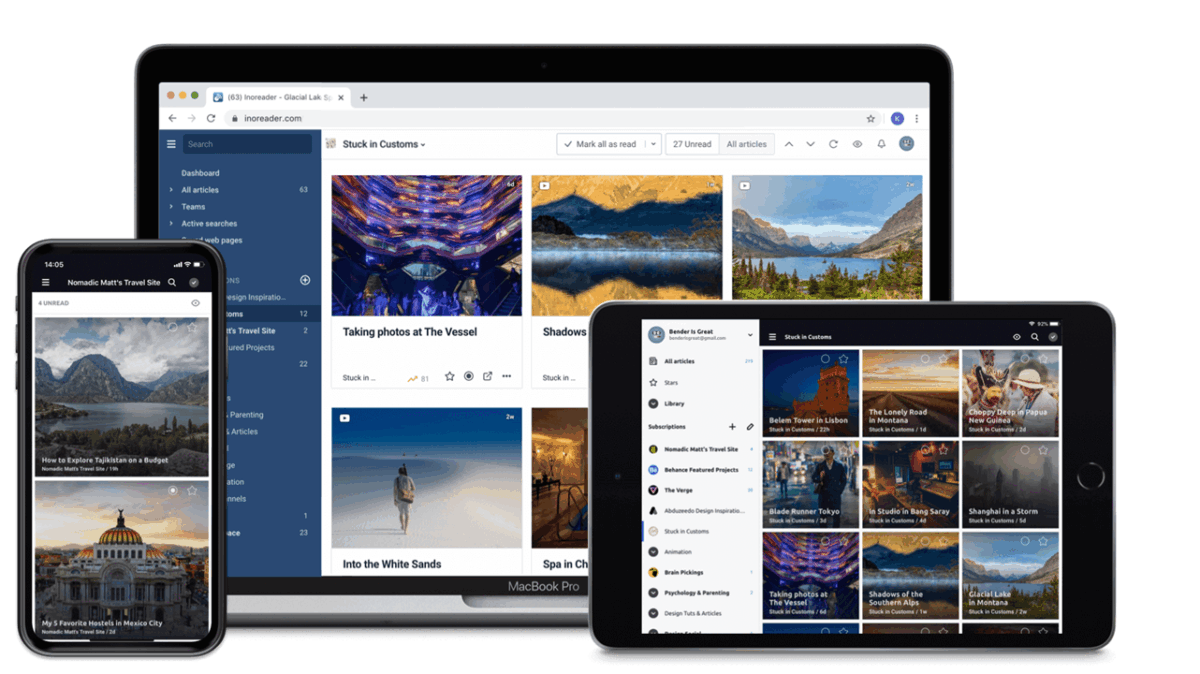Toggle the eye icon next to '4 UNREAD' on phone
The image size is (1200, 674).
pyautogui.click(x=195, y=303)
